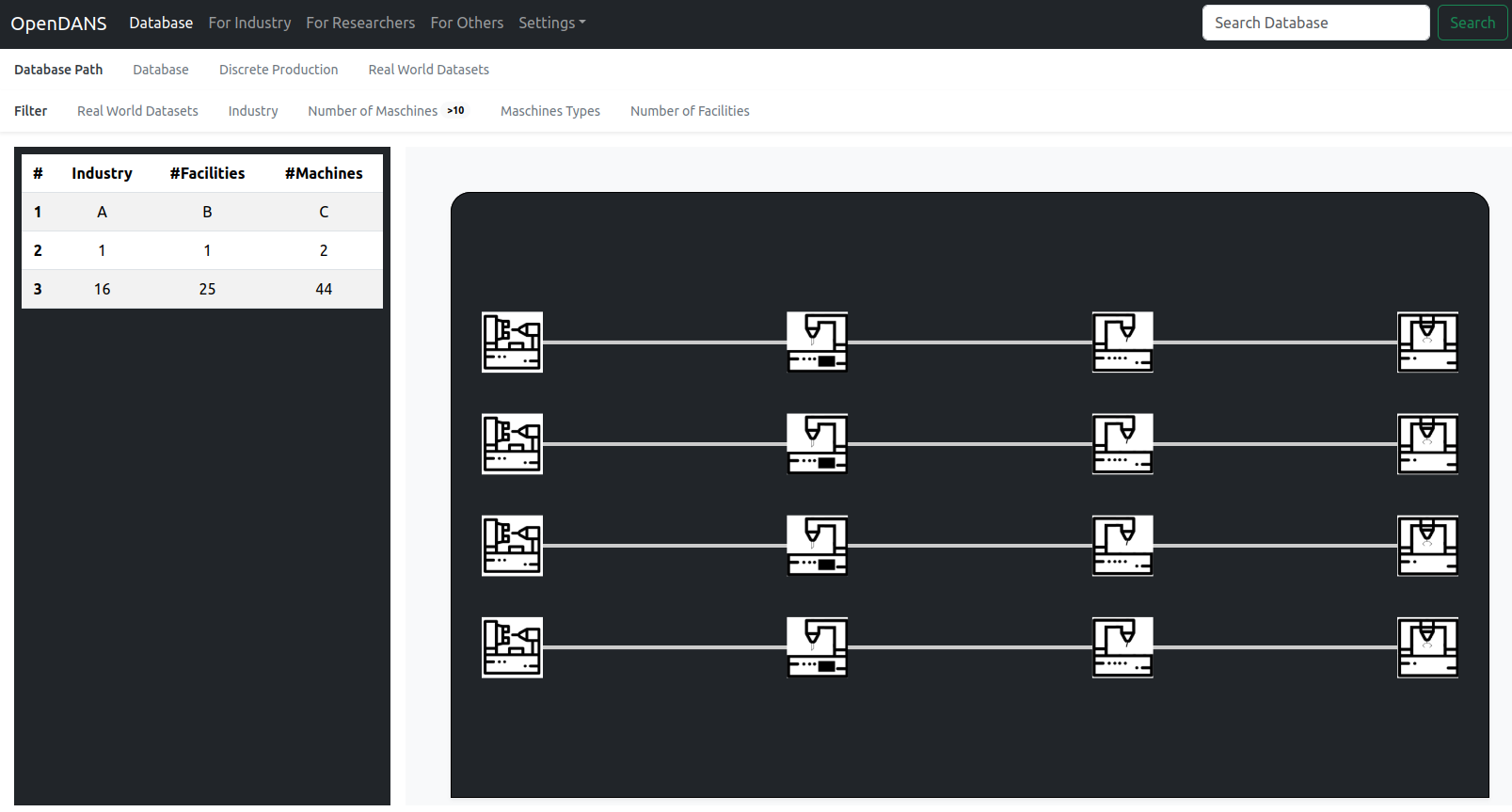Select the second machine icon in the third row
Viewport: 1512px width, 812px height.
tap(817, 546)
